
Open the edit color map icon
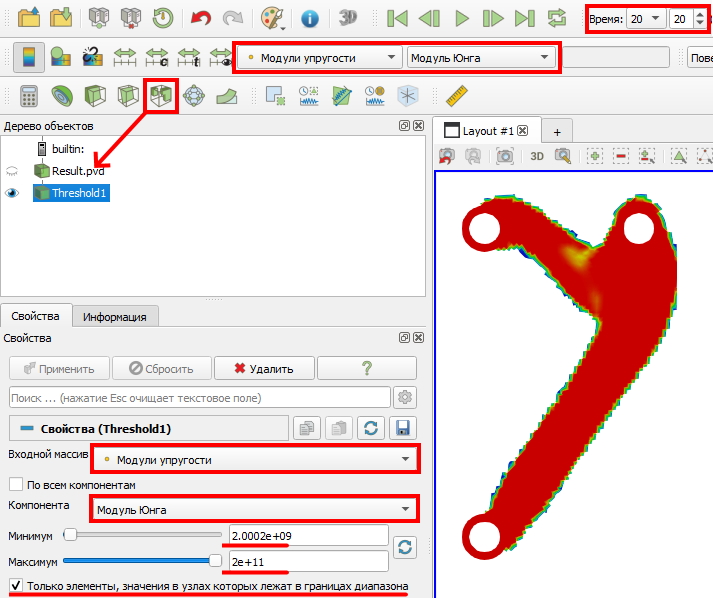(x=61, y=57)
